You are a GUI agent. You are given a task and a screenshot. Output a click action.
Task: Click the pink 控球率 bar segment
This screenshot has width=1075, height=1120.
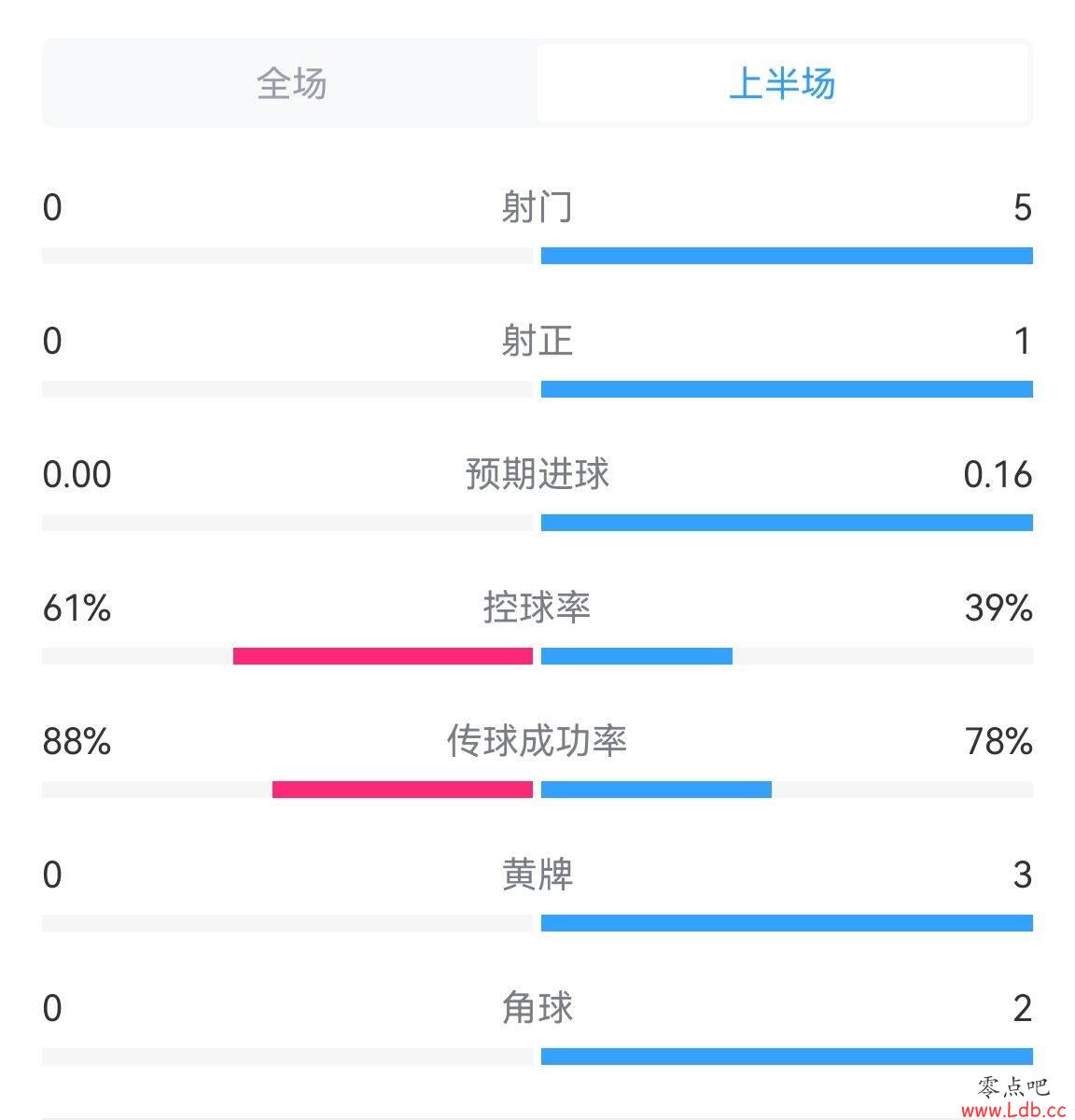click(x=383, y=656)
